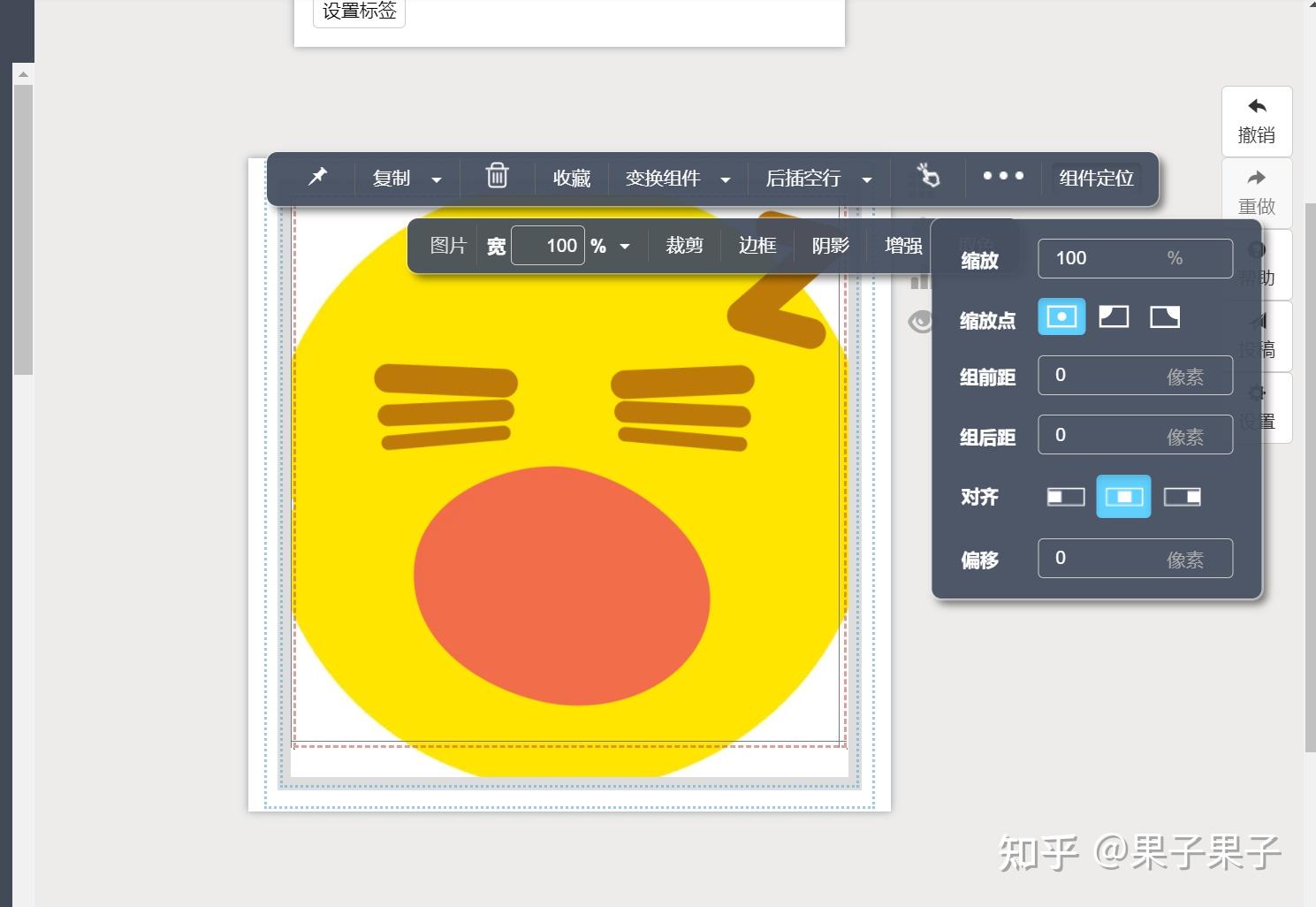
Task: Open the three-dots more options
Action: [1003, 176]
